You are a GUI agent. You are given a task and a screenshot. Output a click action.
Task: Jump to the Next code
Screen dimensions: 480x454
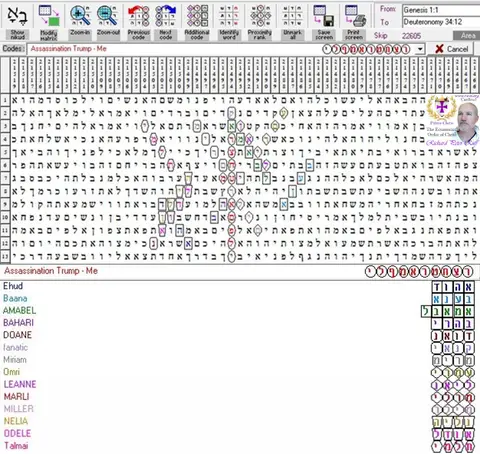[166, 21]
